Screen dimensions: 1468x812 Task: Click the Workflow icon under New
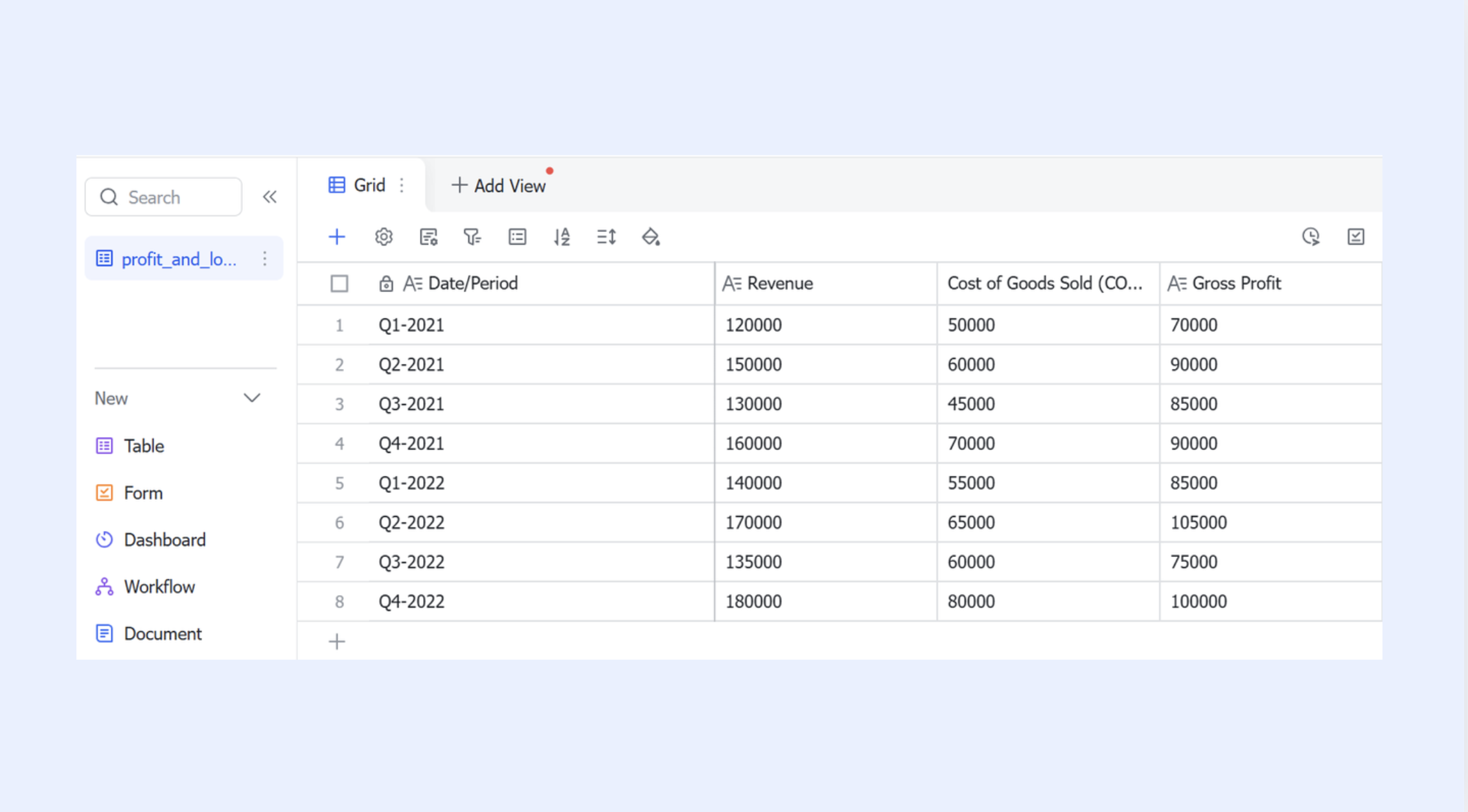click(x=104, y=587)
